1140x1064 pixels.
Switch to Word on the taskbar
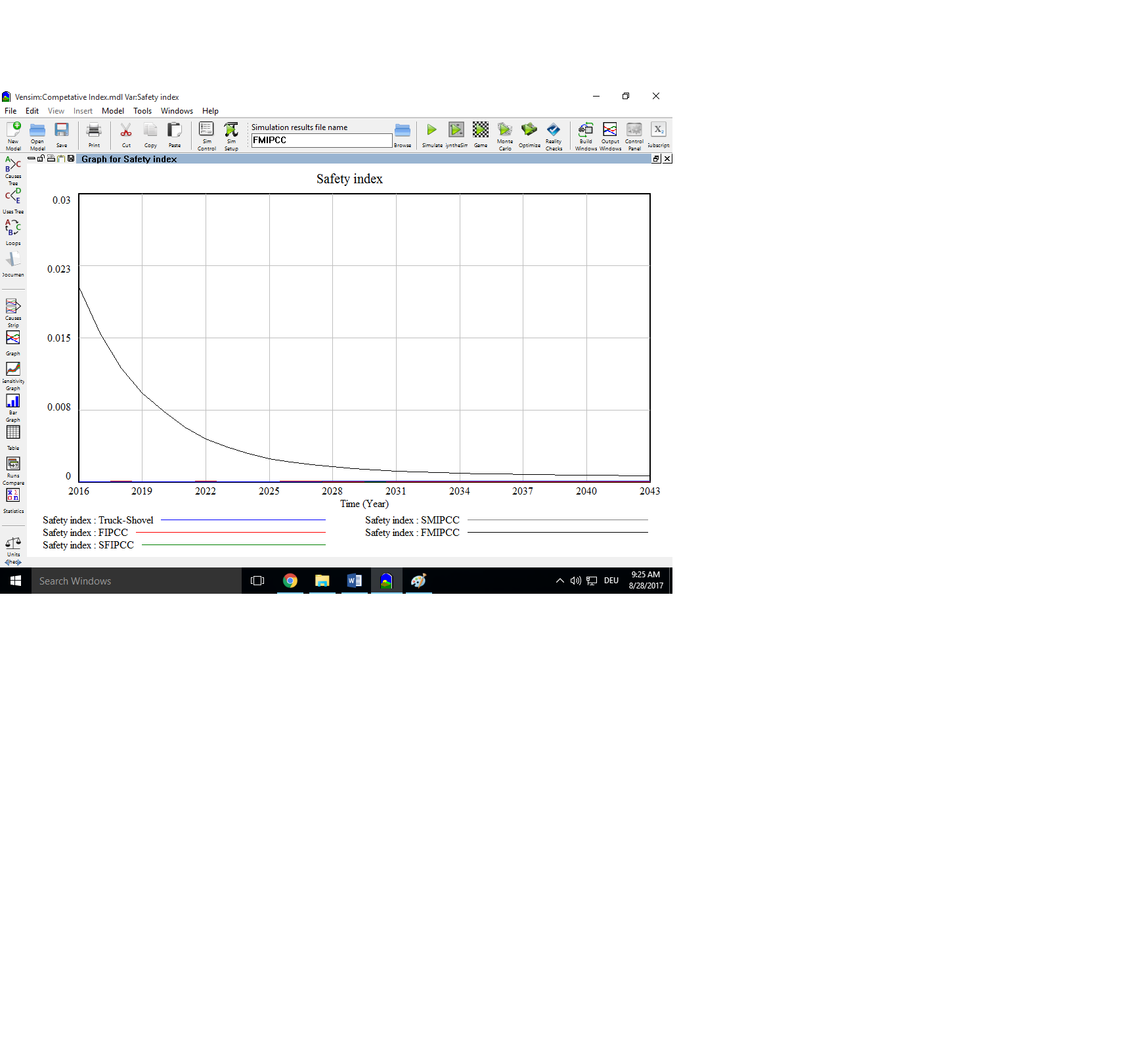(x=354, y=581)
